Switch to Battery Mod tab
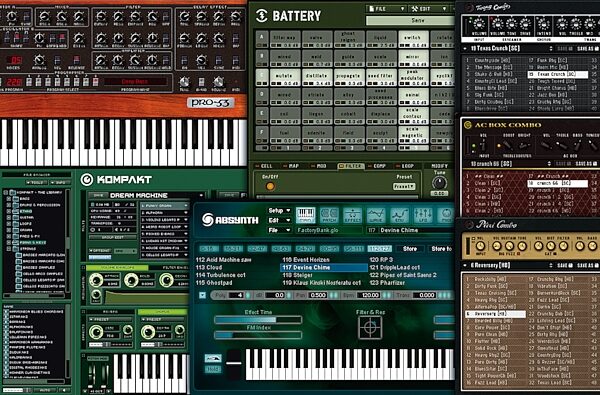 tap(319, 166)
